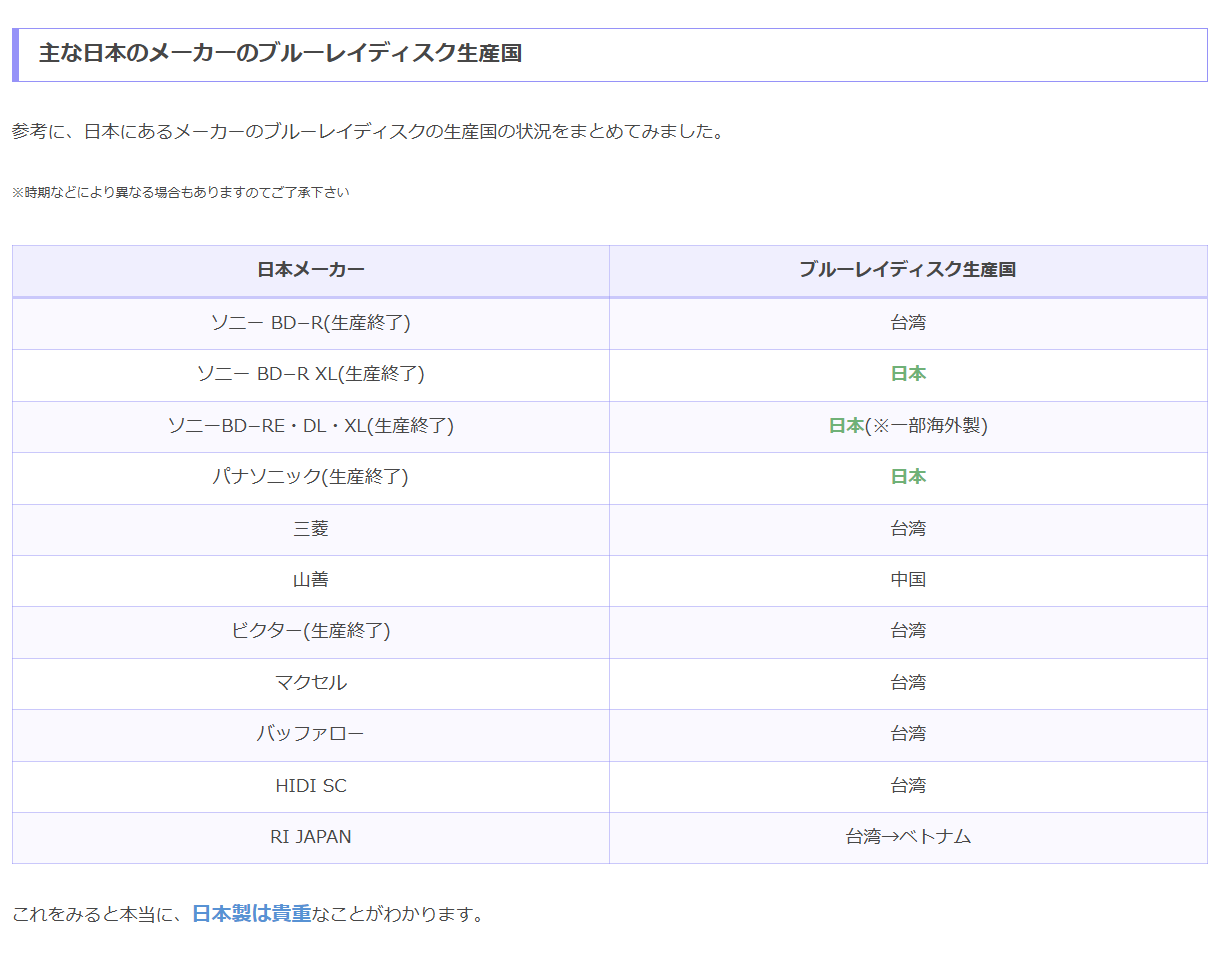The width and height of the screenshot is (1227, 956).
Task: Click 日本(※一部海外製) cell text
Action: 908,426
